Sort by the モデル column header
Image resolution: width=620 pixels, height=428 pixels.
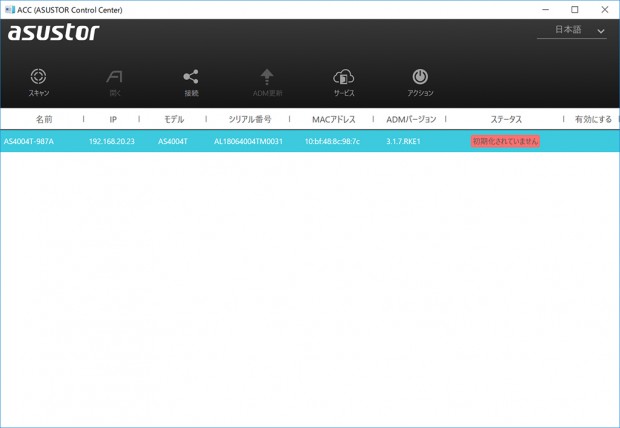click(174, 119)
